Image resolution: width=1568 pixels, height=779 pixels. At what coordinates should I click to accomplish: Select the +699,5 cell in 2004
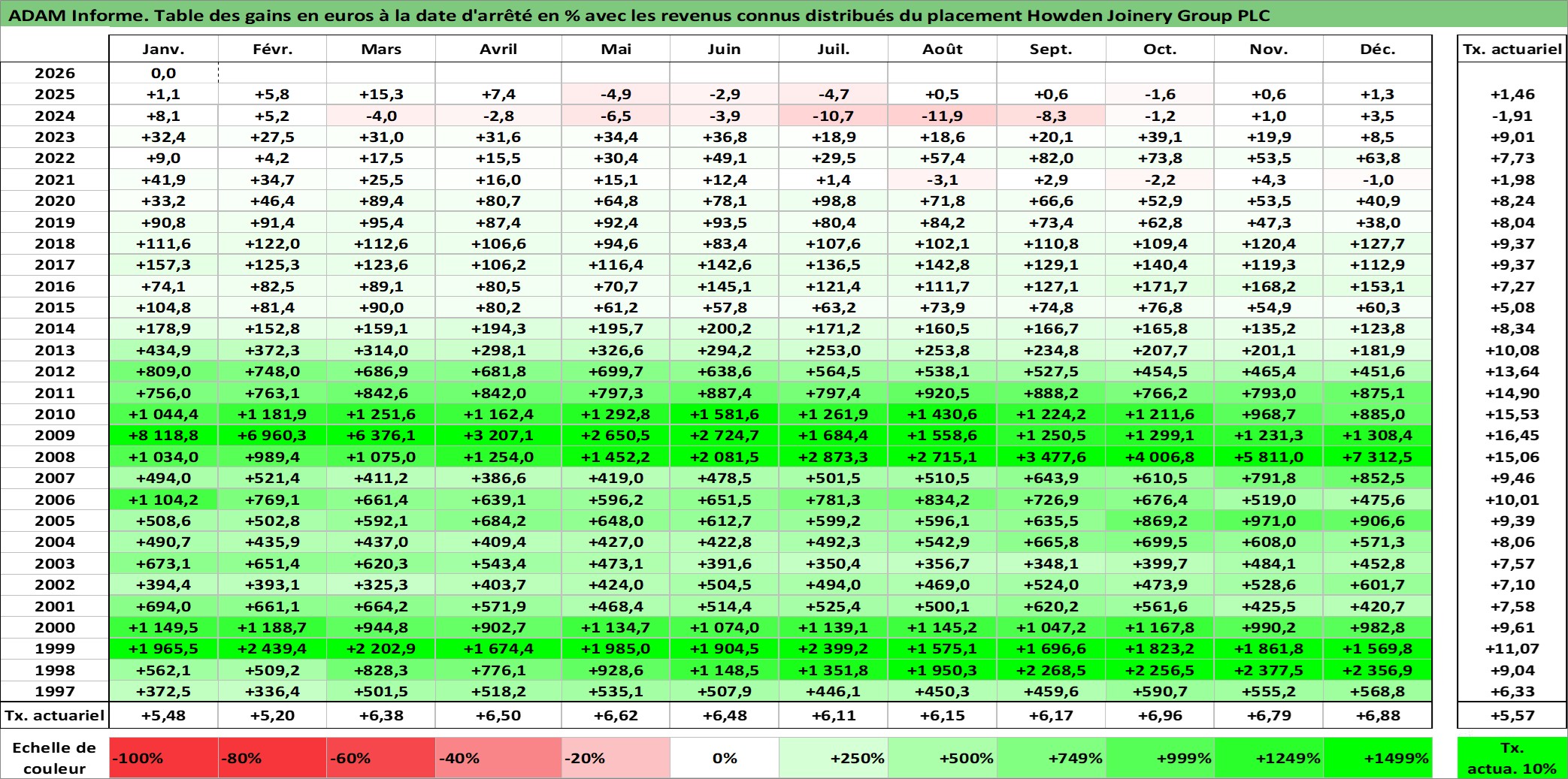tap(1160, 542)
